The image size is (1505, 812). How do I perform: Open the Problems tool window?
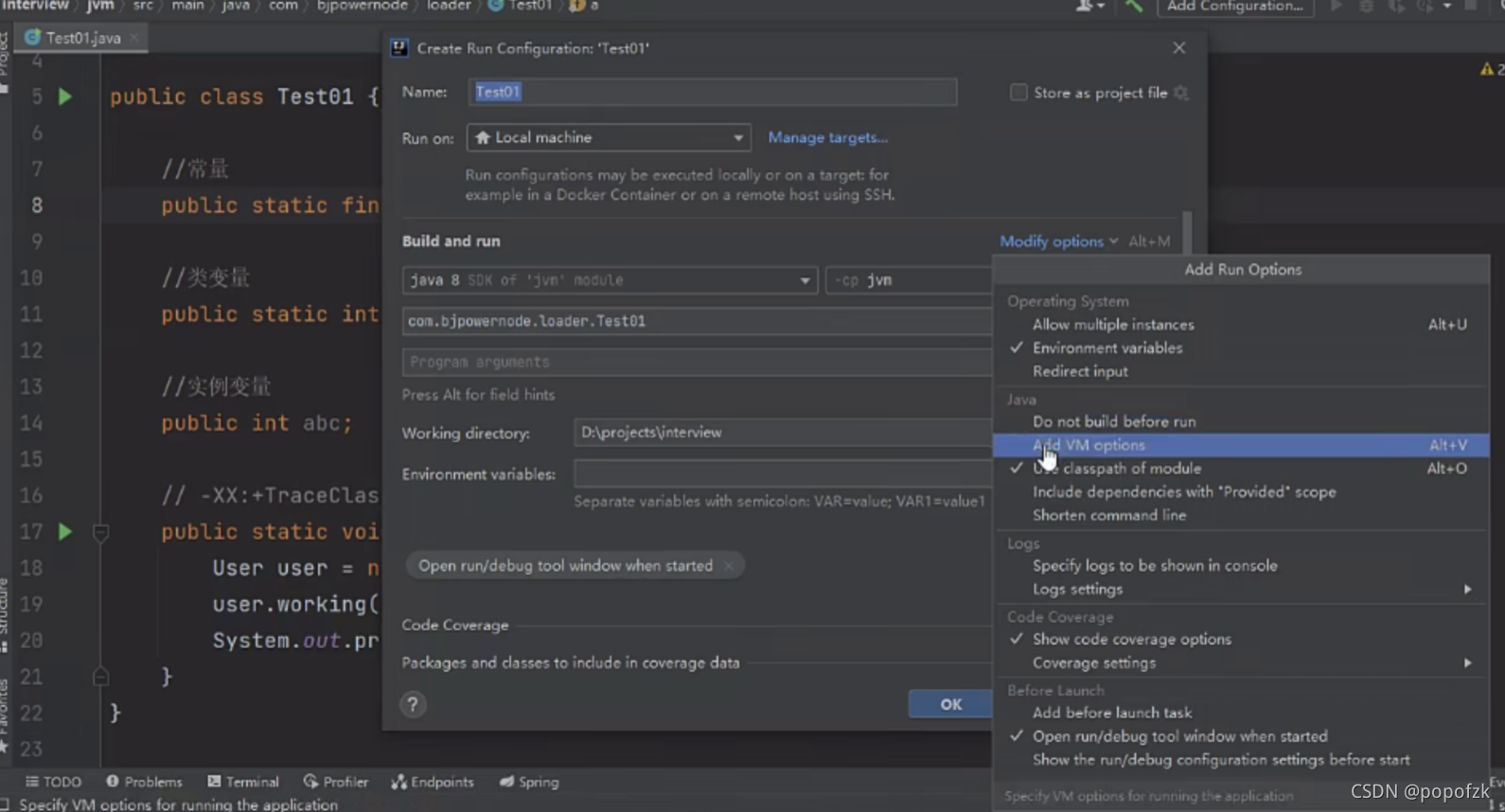[144, 782]
